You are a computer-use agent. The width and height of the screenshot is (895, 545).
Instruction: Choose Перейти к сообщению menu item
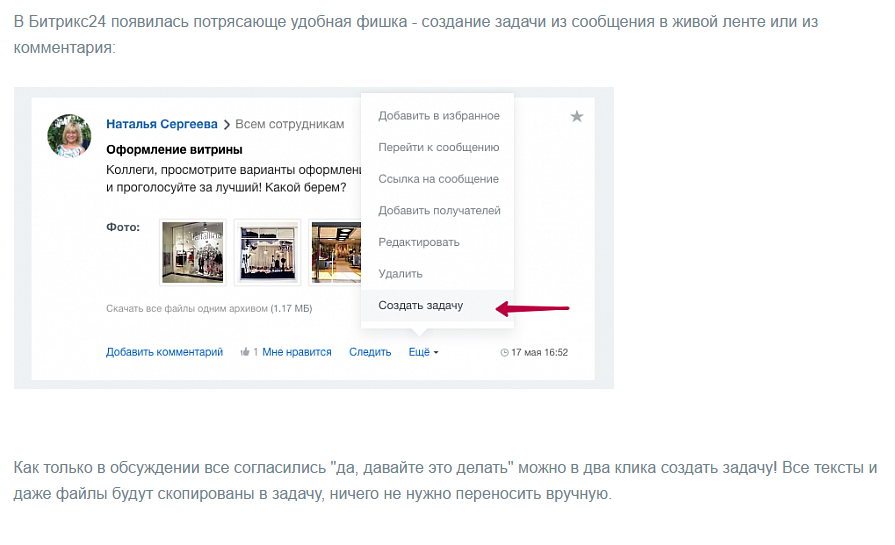(x=438, y=147)
